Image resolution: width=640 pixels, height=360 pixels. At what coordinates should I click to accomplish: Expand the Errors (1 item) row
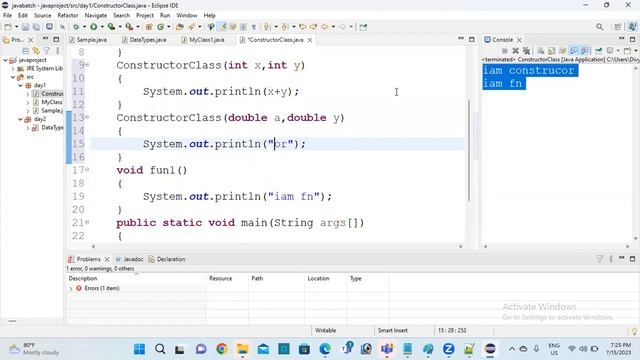(71, 289)
